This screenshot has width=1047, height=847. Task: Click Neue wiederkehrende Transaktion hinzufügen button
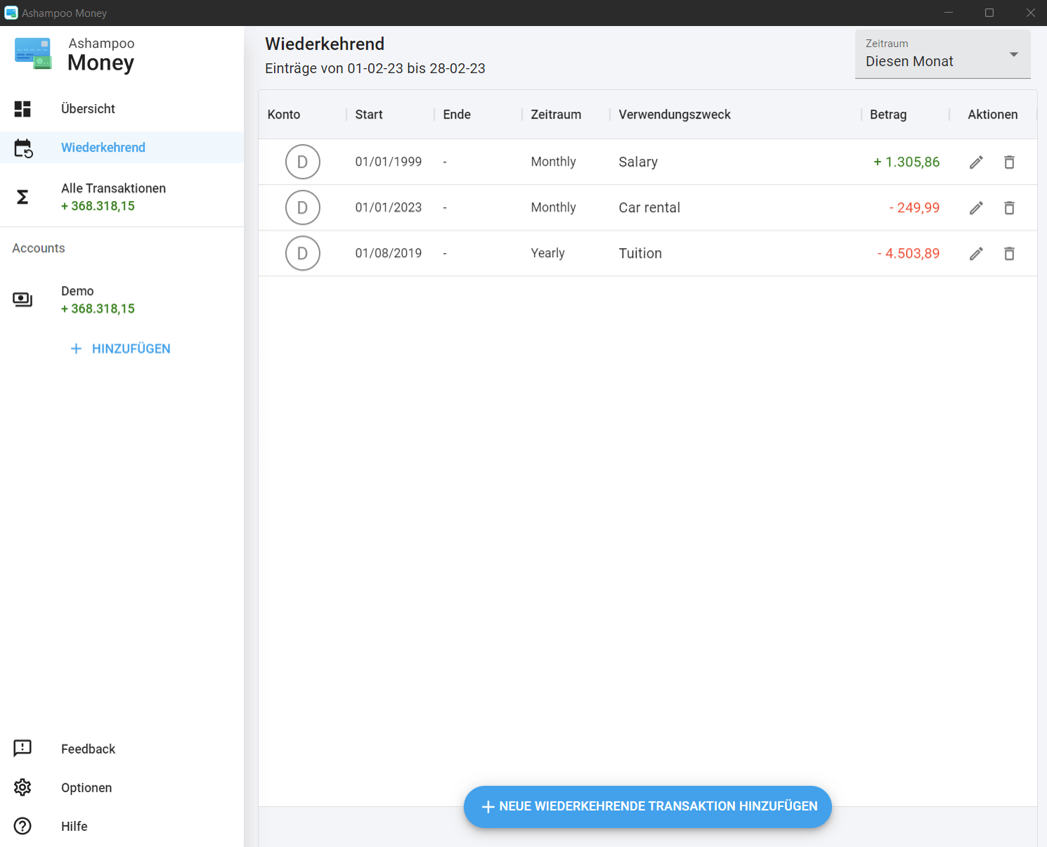(648, 806)
